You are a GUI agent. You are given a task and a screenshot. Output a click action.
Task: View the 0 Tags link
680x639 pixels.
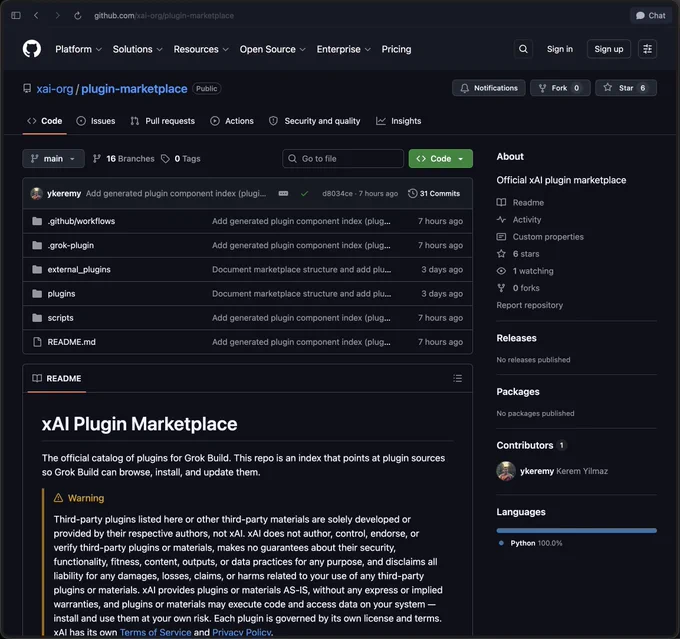tap(181, 159)
